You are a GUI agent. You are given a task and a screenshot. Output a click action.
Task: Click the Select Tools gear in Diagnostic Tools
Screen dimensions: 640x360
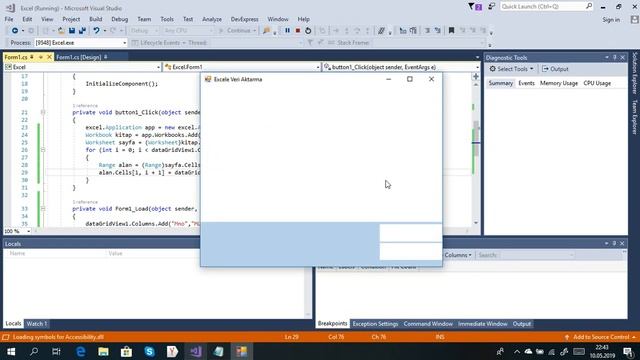coord(493,69)
